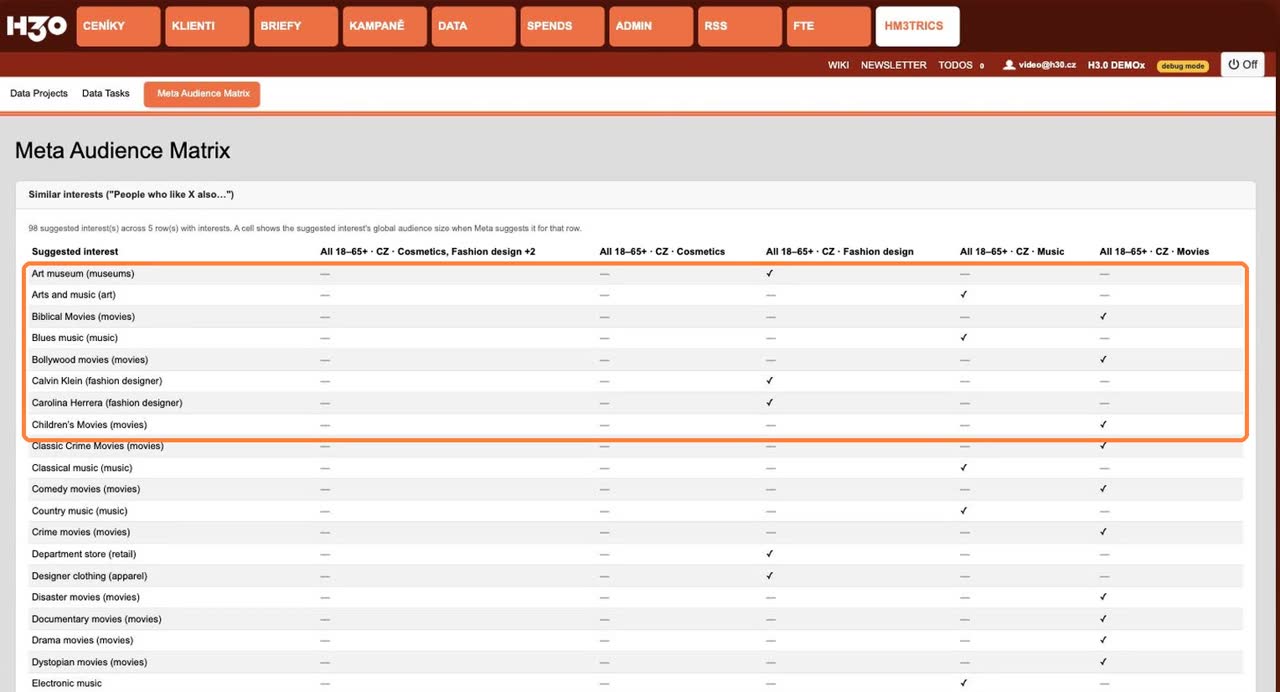Select the Arts and music (art) row
This screenshot has height=692, width=1280.
(x=635, y=295)
